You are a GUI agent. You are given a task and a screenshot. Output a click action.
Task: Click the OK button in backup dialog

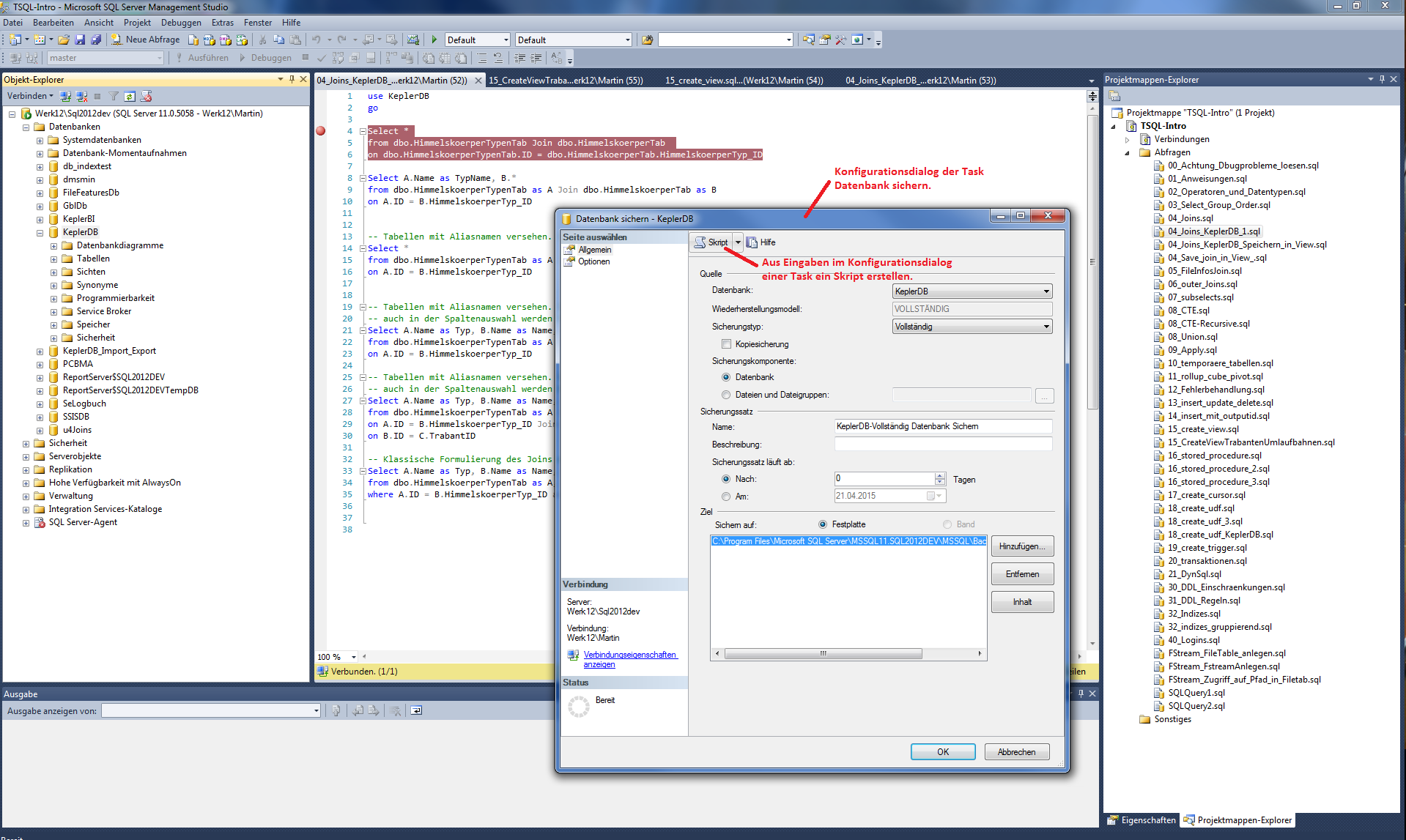tap(943, 752)
